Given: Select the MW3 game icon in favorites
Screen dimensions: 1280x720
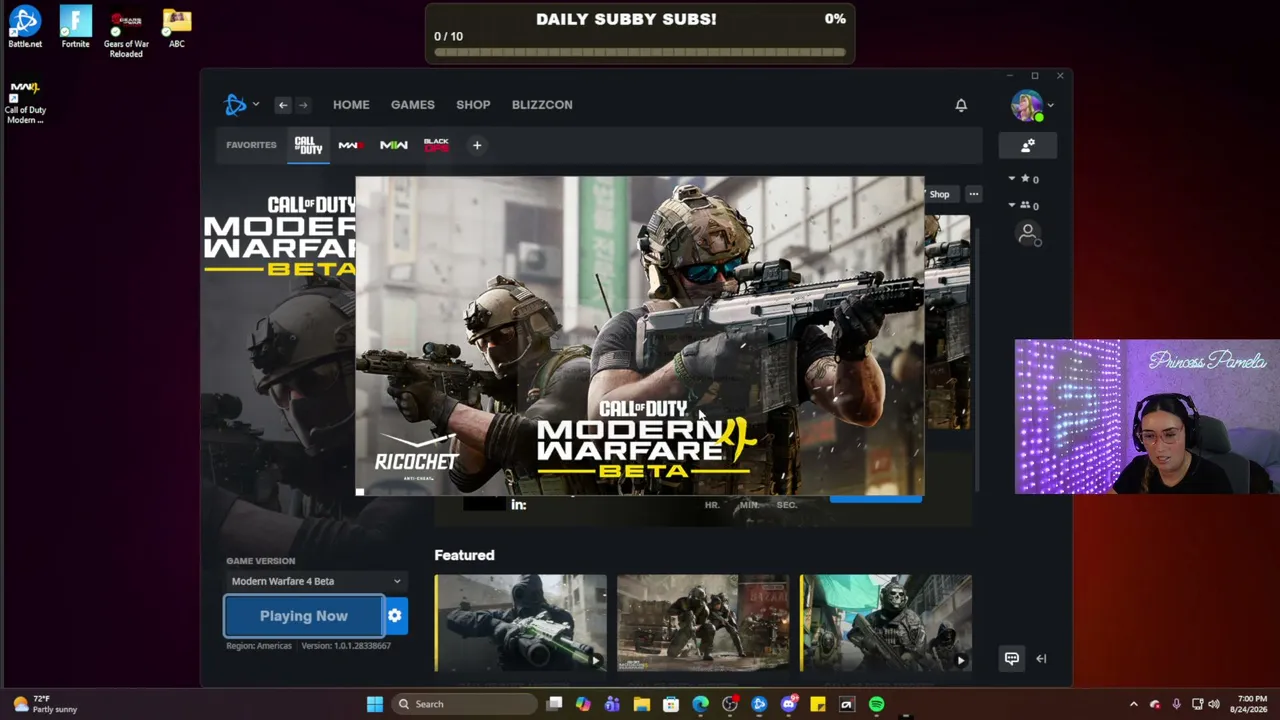Looking at the screenshot, I should pyautogui.click(x=350, y=146).
